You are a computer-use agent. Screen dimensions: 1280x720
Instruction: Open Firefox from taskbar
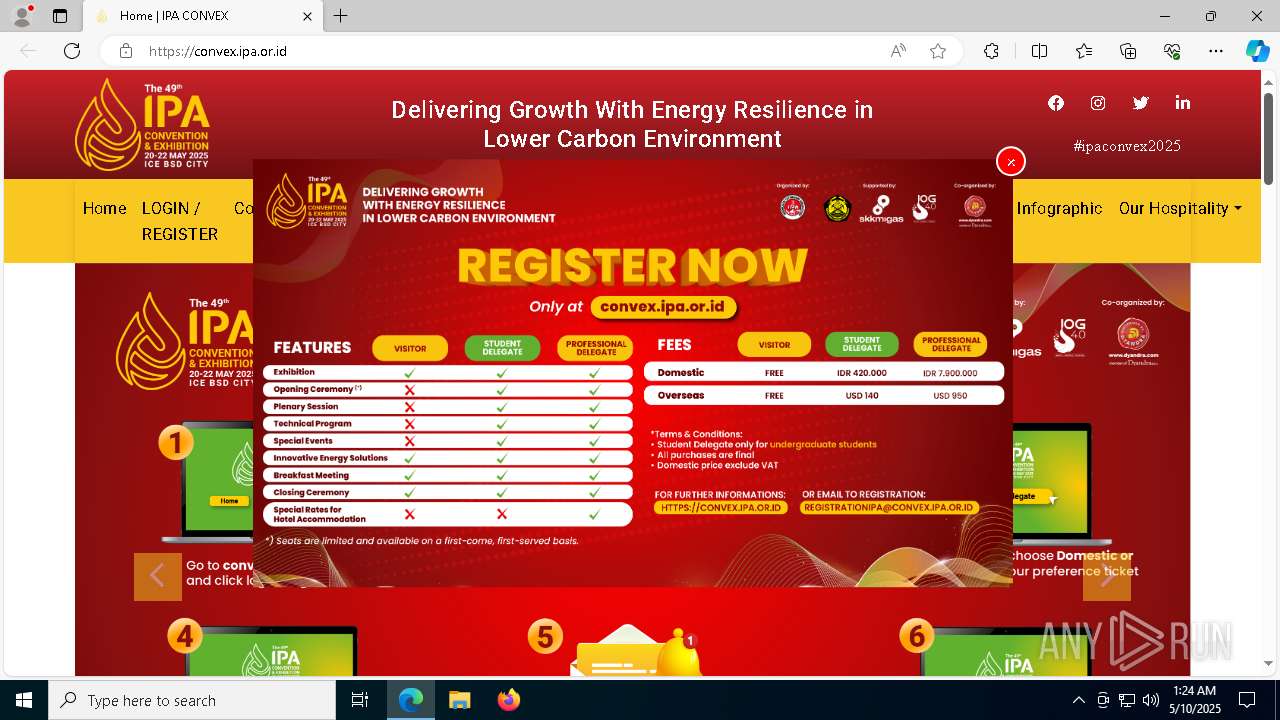click(508, 700)
